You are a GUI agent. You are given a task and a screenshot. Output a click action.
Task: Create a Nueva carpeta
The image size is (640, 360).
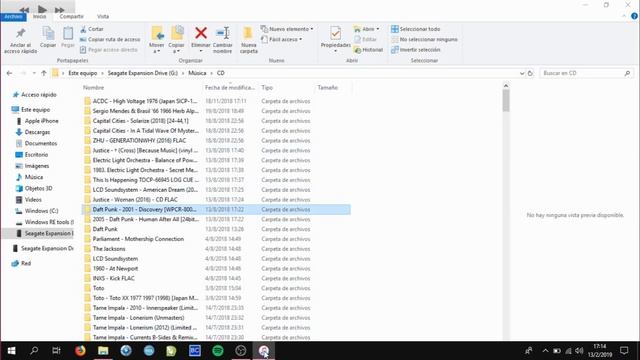248,39
